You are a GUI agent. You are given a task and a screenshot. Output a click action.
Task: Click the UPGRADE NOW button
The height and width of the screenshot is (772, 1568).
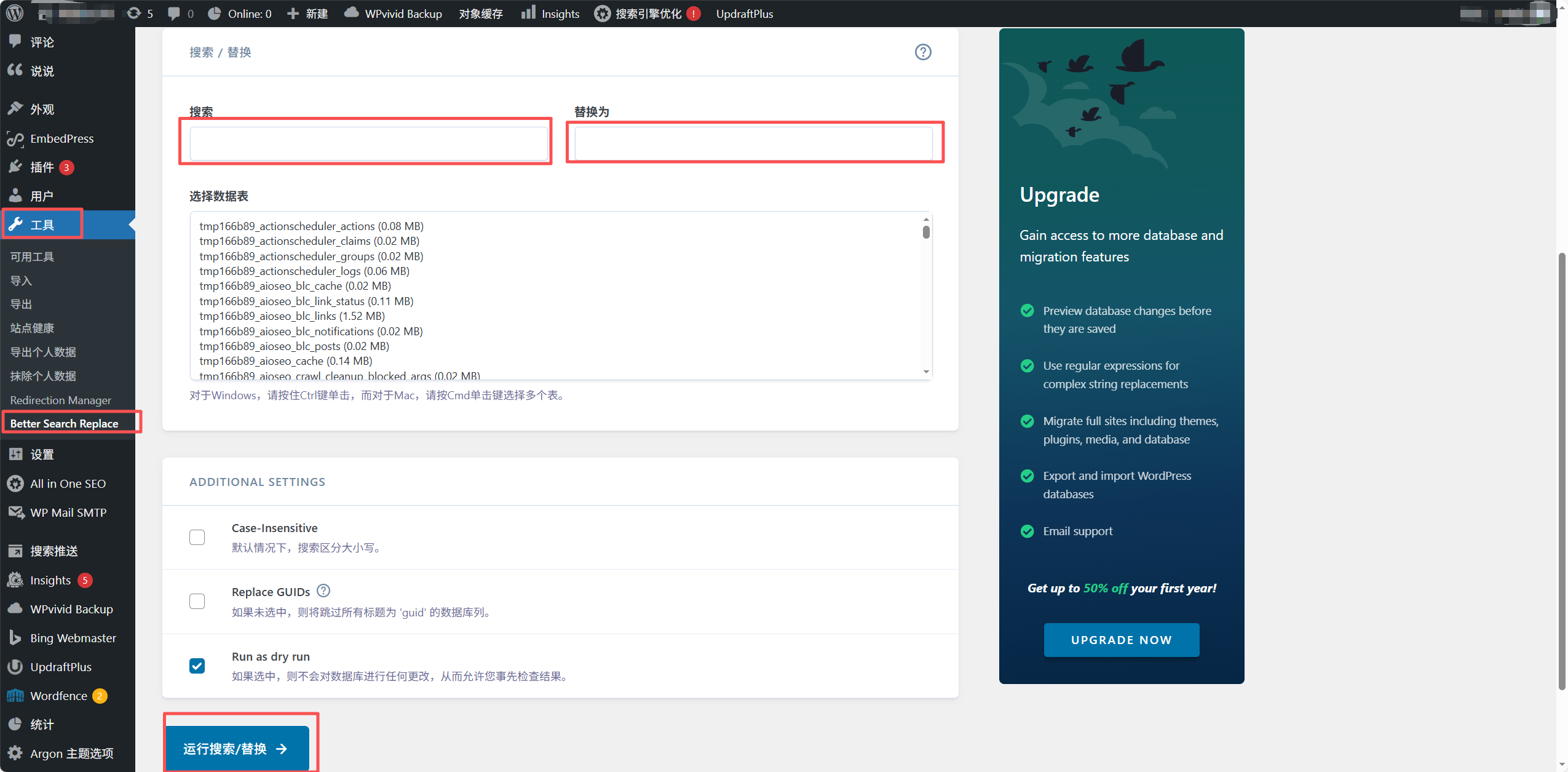[x=1121, y=640]
